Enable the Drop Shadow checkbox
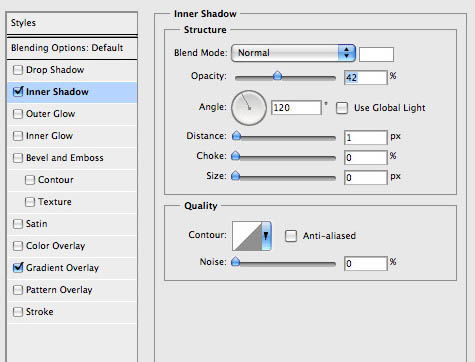The image size is (475, 362). (x=18, y=70)
